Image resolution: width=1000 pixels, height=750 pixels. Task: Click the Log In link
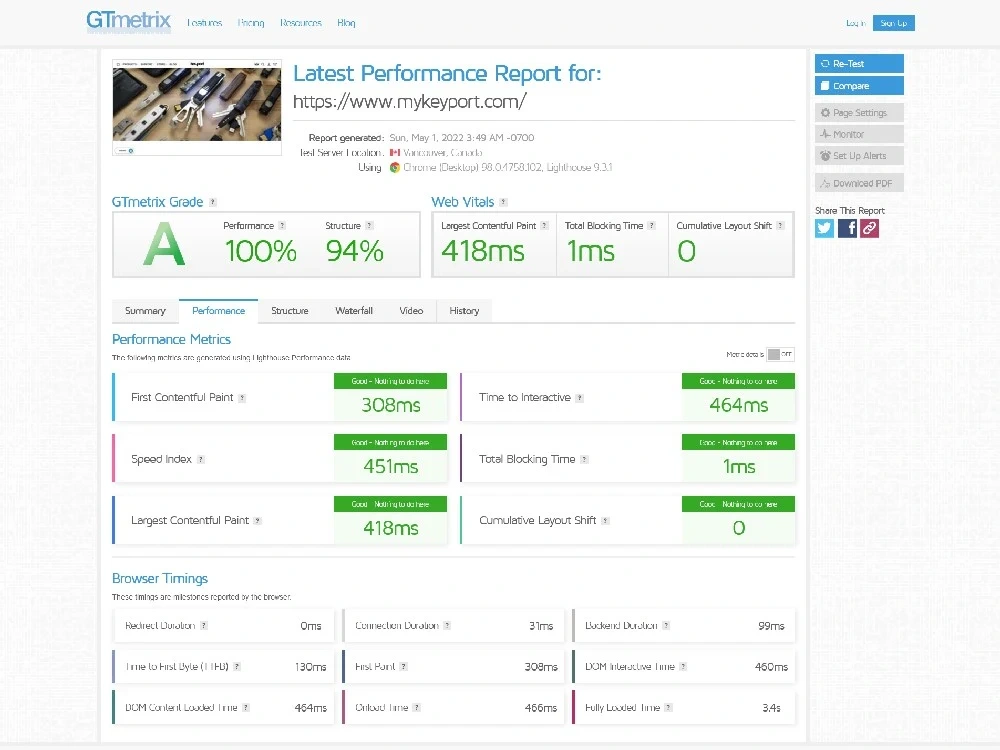click(856, 23)
